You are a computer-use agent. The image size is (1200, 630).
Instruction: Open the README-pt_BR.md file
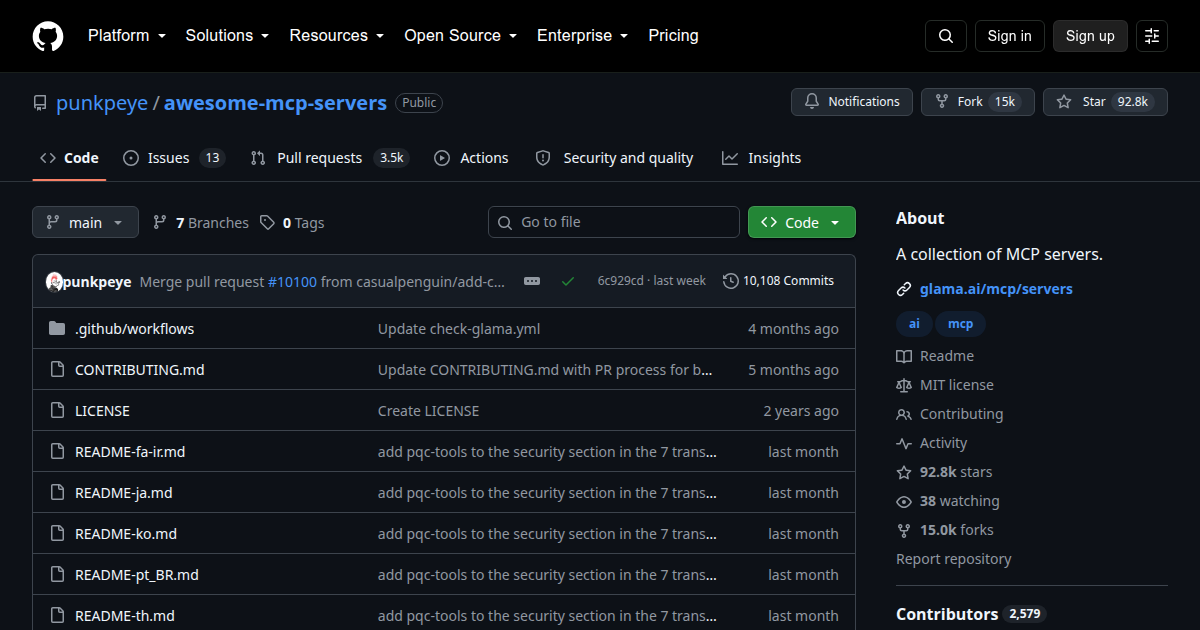pyautogui.click(x=137, y=575)
